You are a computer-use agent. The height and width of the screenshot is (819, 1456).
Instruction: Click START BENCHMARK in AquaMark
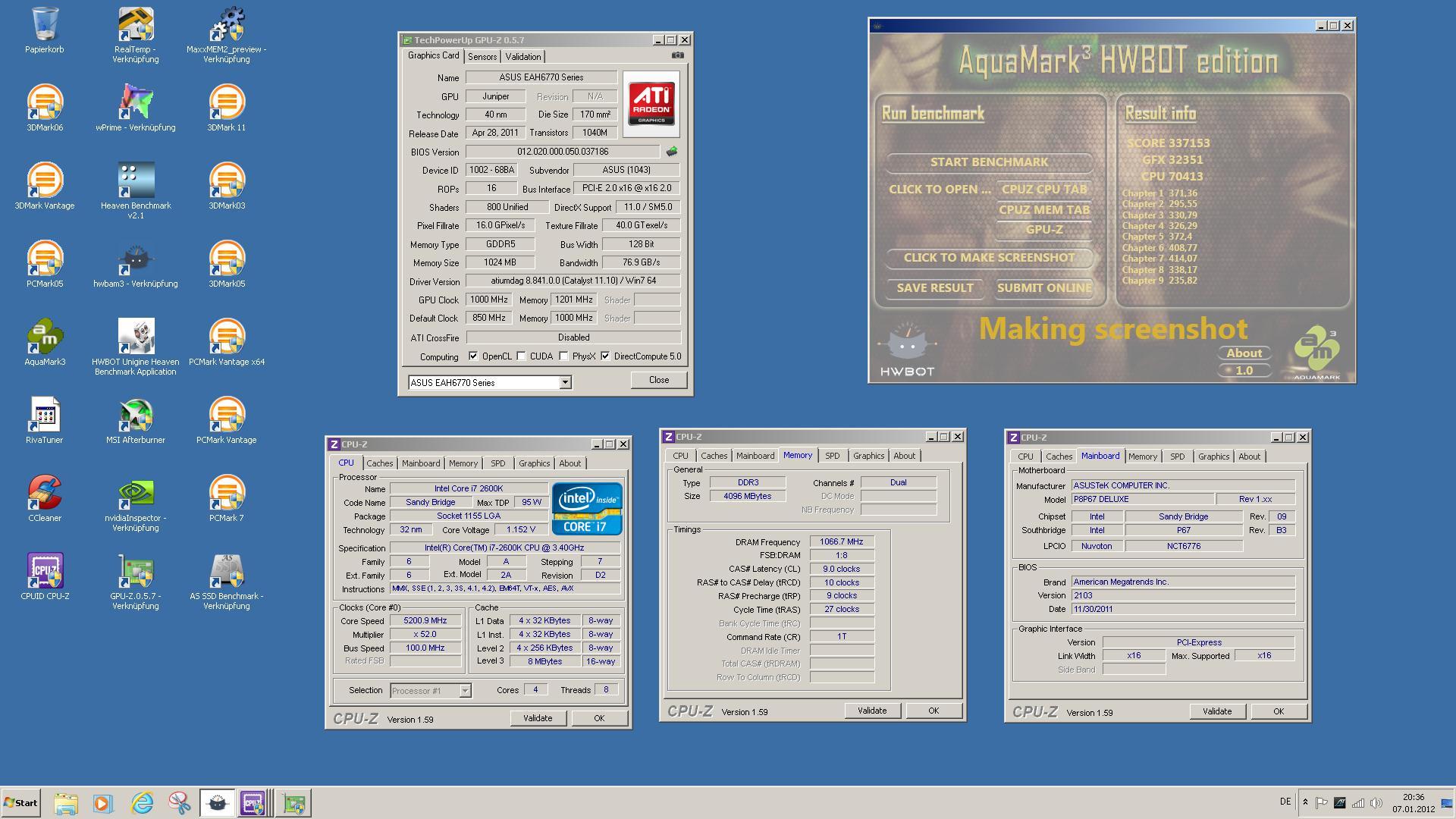(x=989, y=162)
